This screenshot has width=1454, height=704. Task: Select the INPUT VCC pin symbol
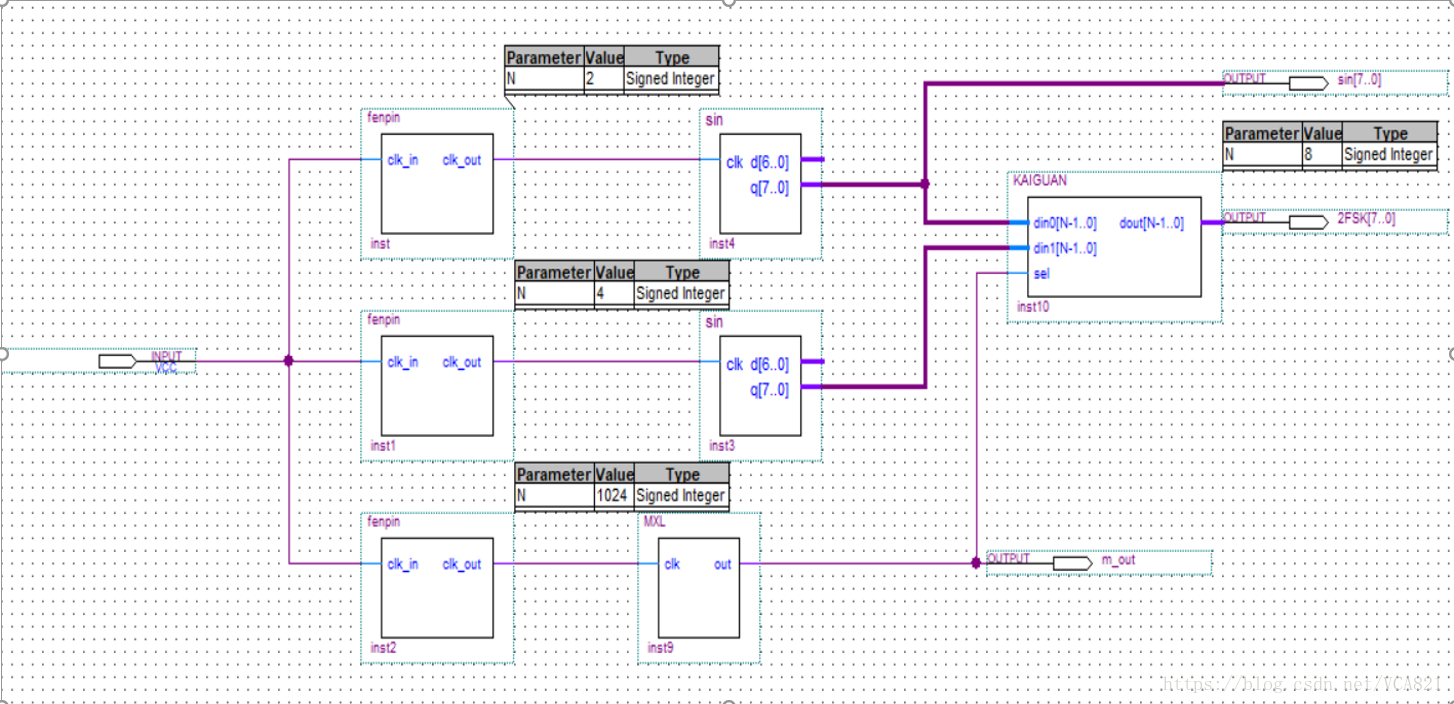point(118,361)
